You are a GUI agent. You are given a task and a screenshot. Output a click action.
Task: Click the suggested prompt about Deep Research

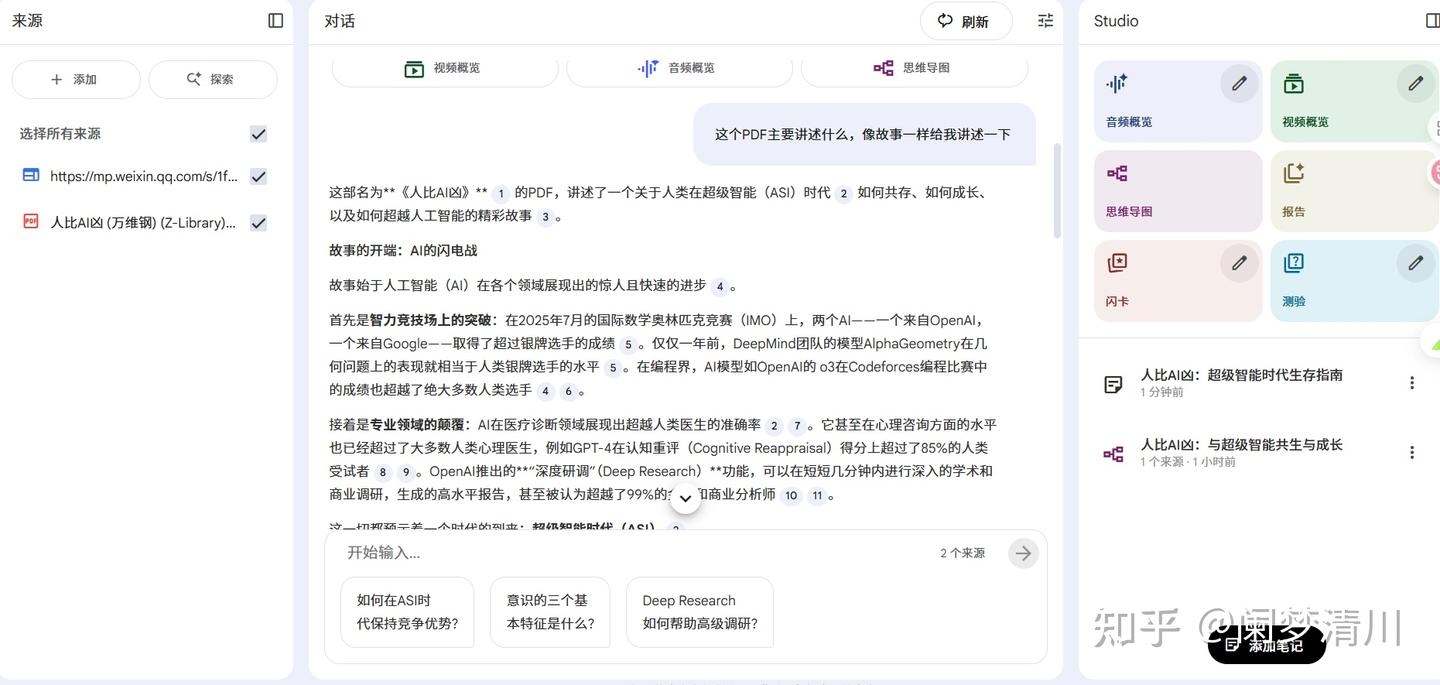[x=699, y=611]
